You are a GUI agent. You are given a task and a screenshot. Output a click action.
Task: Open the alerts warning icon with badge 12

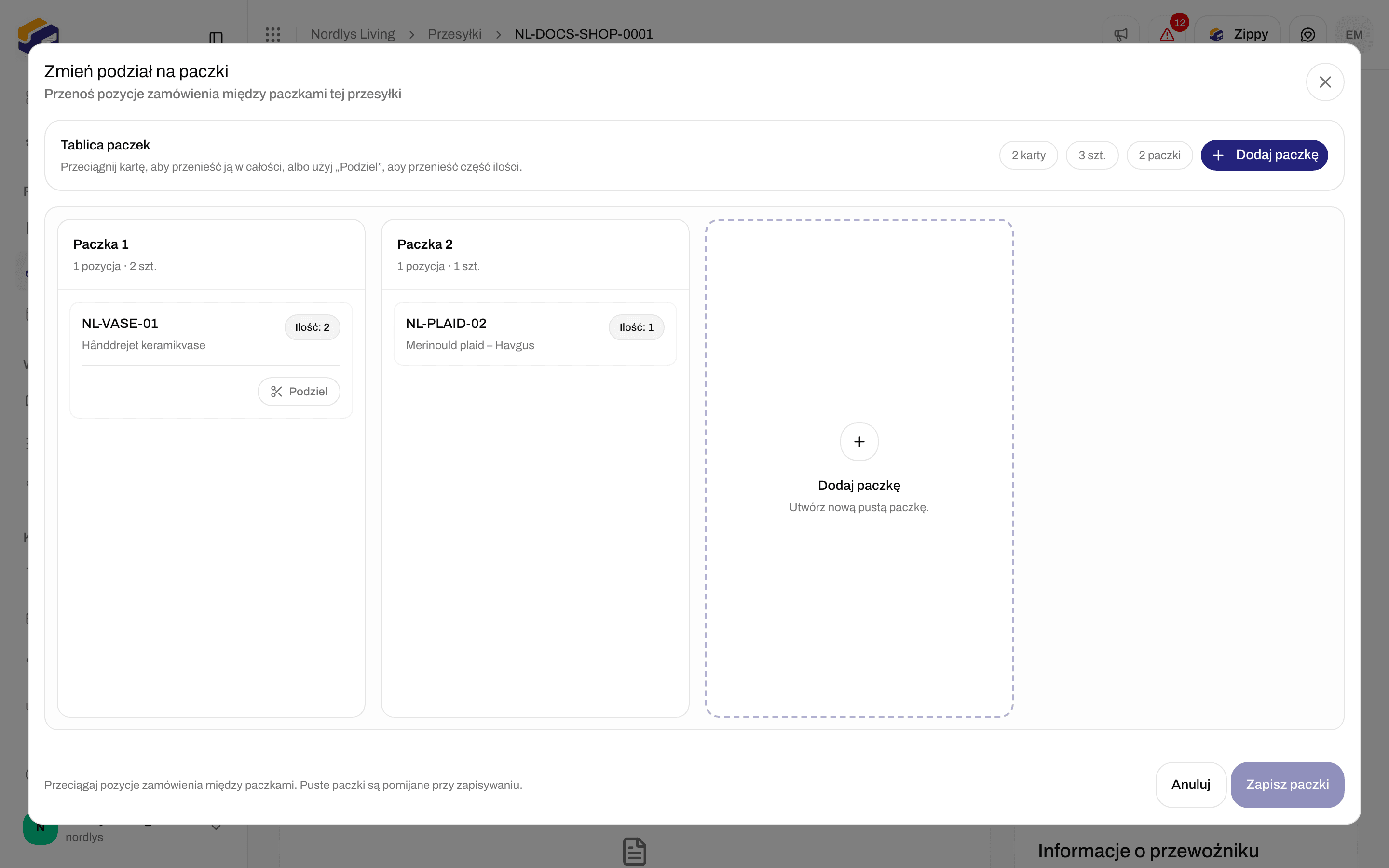click(x=1167, y=34)
